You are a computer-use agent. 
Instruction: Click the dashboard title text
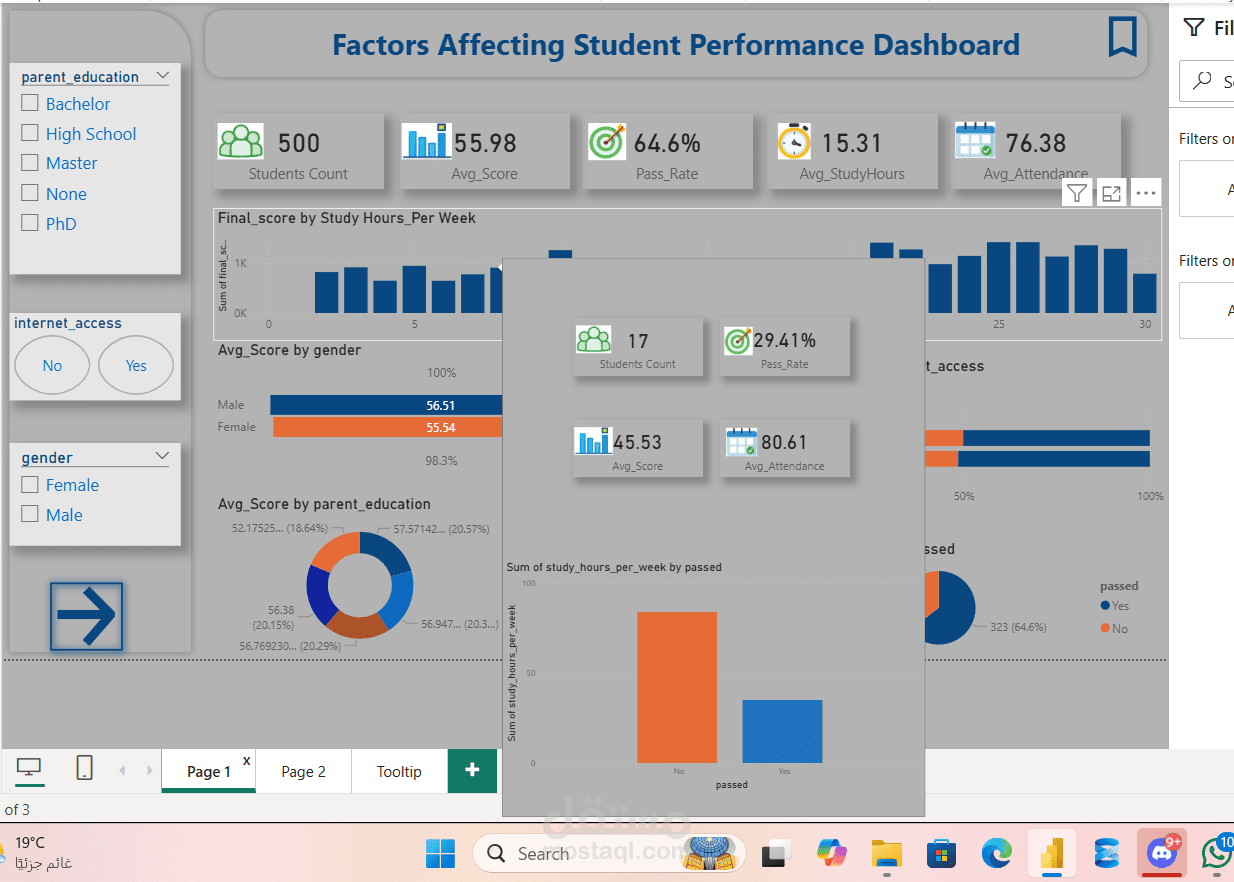click(676, 45)
